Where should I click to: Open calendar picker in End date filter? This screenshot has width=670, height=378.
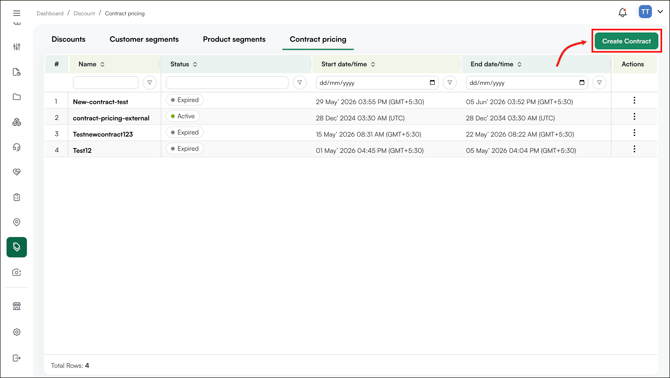click(582, 82)
